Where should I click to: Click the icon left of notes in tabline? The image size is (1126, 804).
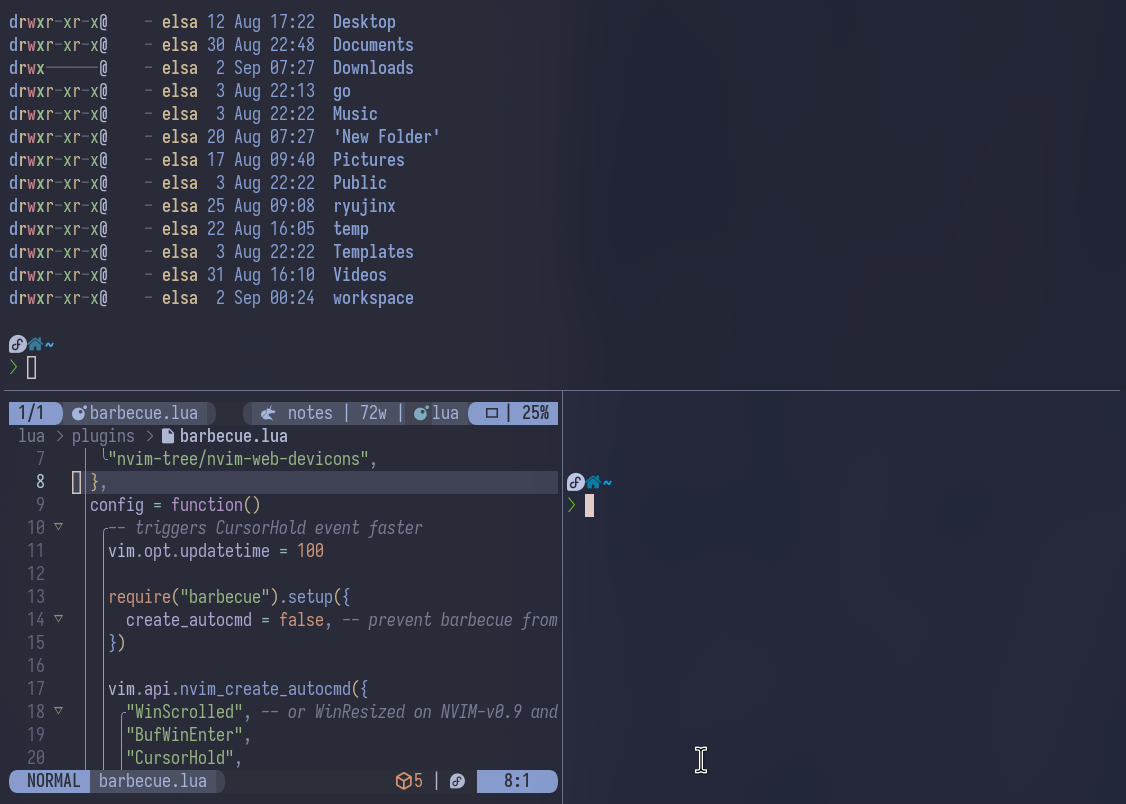tap(268, 413)
